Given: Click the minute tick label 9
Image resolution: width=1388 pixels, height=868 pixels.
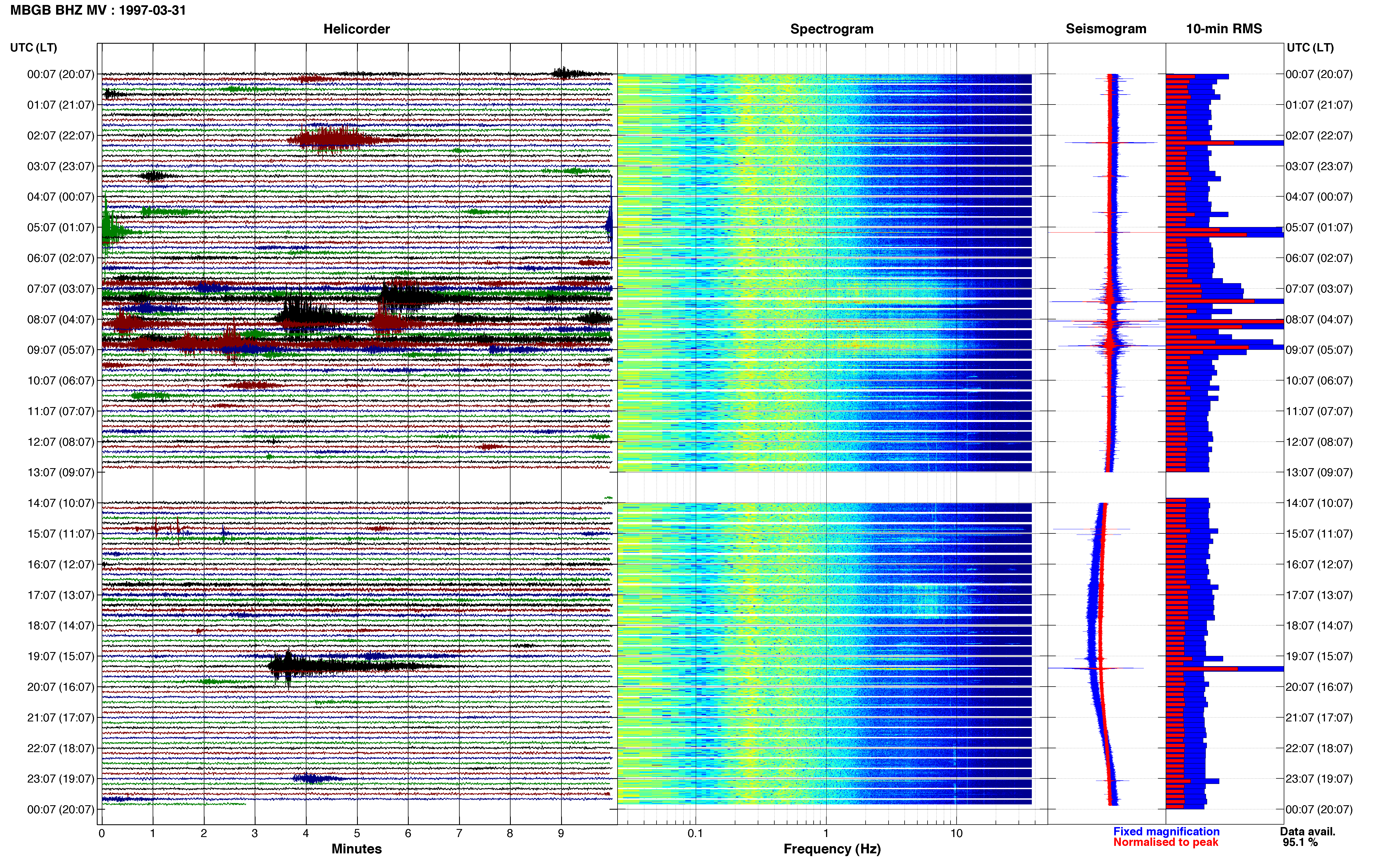Looking at the screenshot, I should (x=561, y=833).
